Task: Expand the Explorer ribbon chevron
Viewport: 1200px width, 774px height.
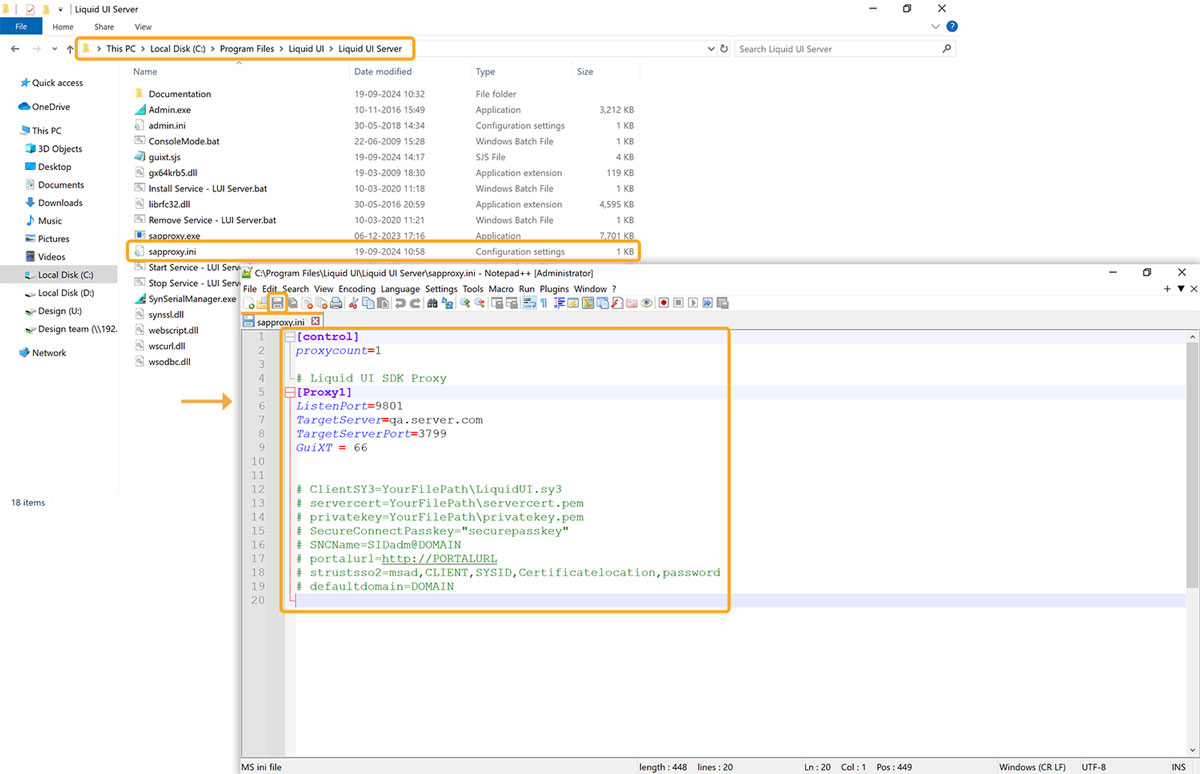Action: point(936,27)
